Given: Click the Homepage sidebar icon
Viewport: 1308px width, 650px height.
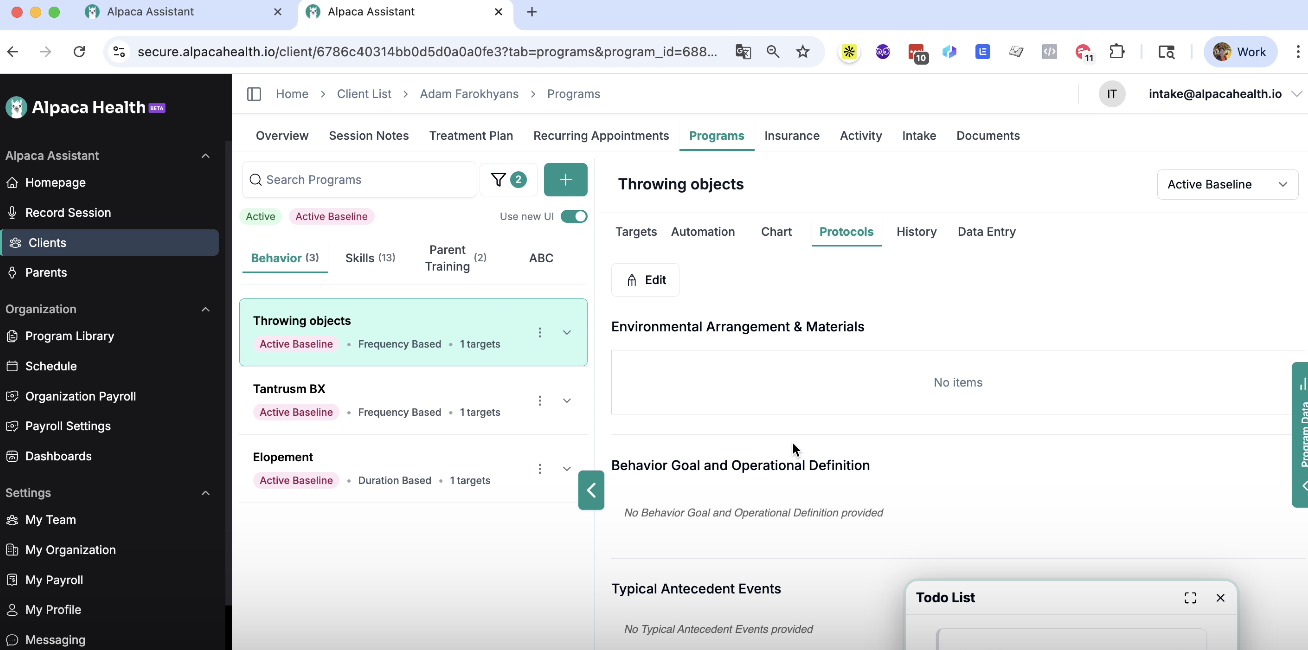Looking at the screenshot, I should tap(12, 183).
